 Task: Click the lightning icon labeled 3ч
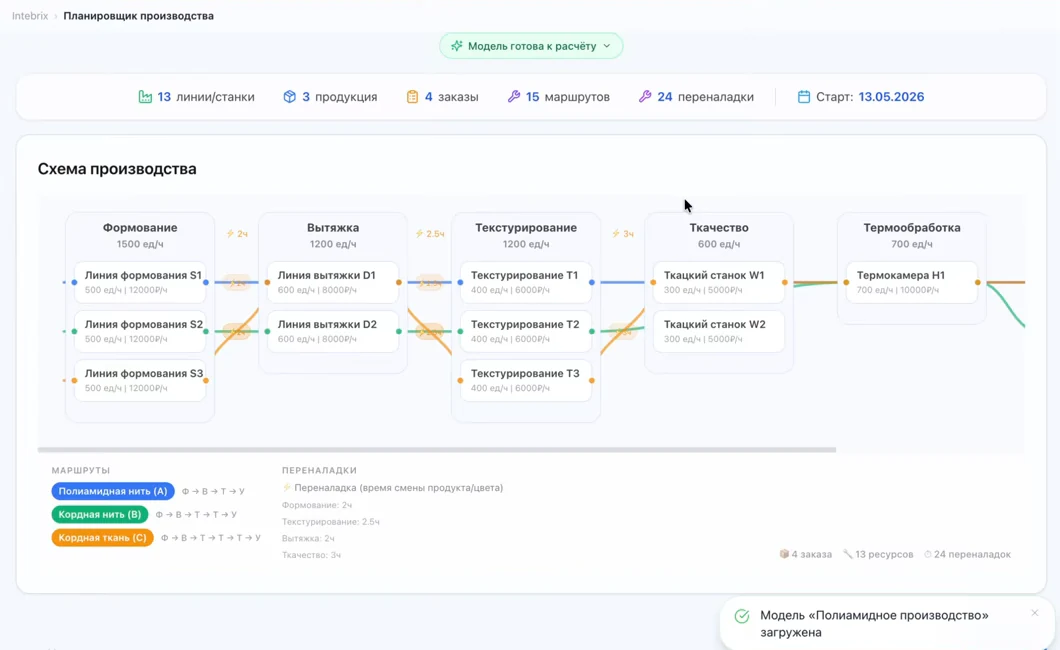point(616,234)
